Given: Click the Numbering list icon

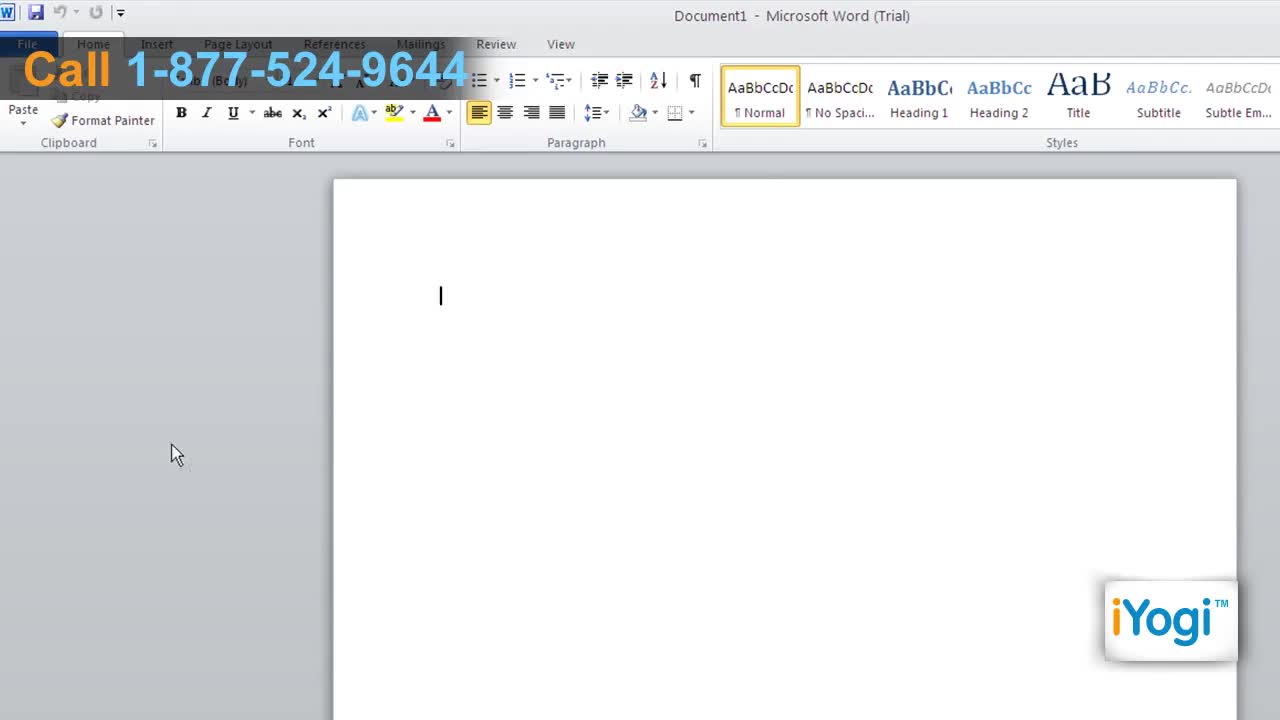Looking at the screenshot, I should [517, 80].
